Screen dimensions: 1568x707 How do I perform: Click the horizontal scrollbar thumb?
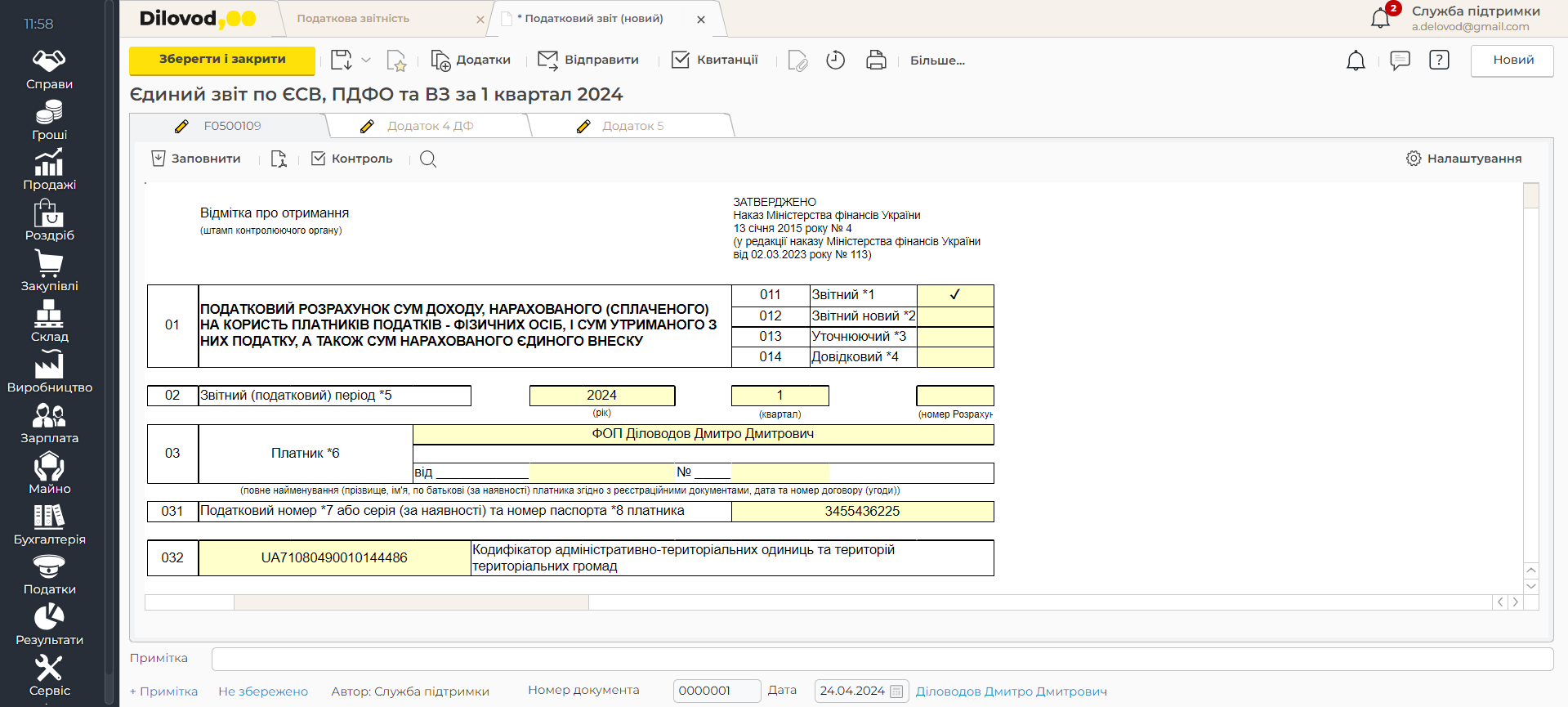pos(410,602)
